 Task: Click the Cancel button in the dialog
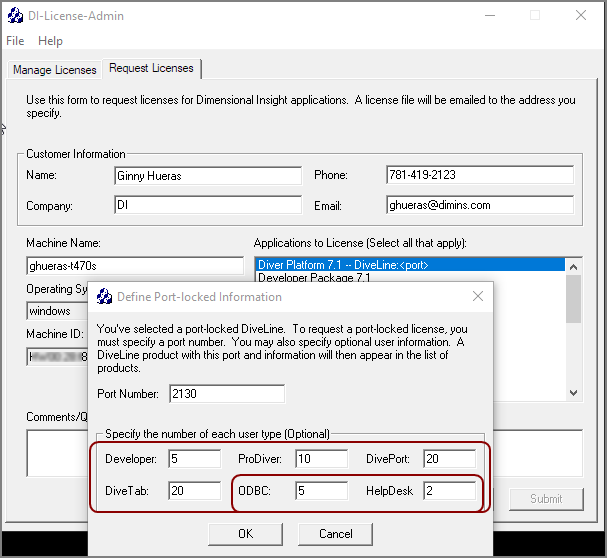pyautogui.click(x=336, y=534)
